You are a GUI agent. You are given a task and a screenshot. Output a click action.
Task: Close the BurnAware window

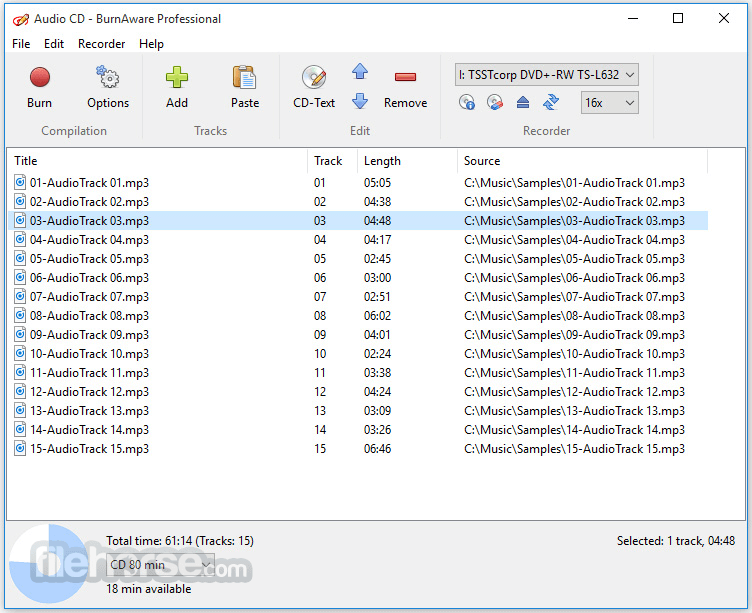[x=724, y=19]
